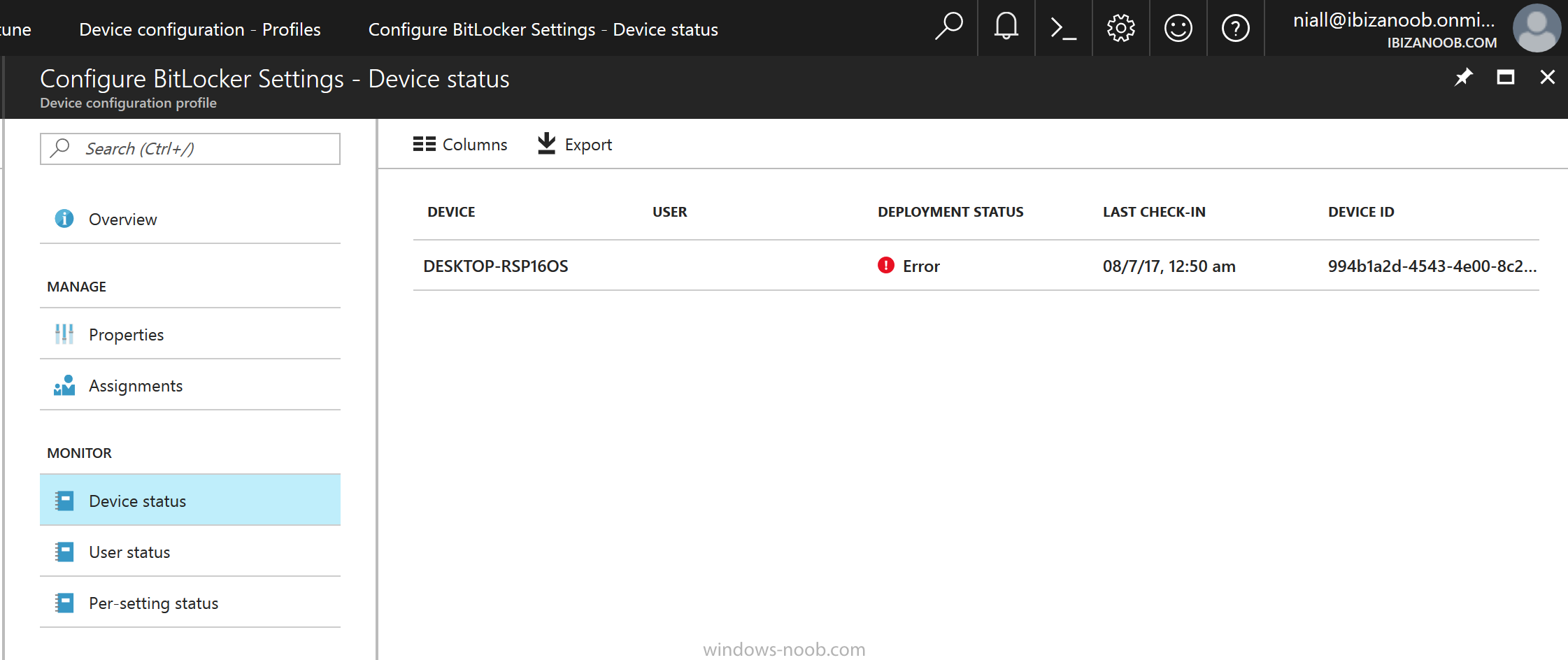Click the Error deployment status text
The image size is (1568, 660).
pos(921,266)
